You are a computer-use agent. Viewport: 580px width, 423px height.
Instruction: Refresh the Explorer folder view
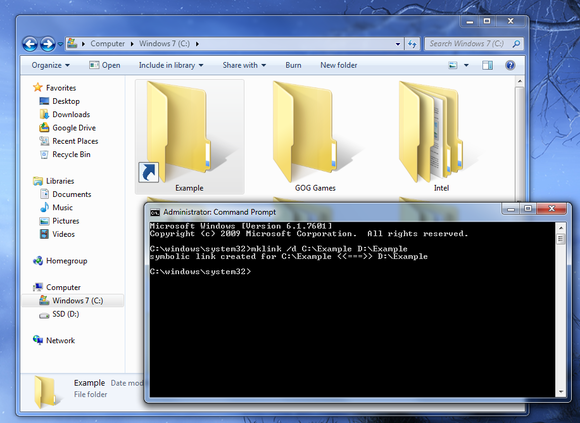pos(412,44)
